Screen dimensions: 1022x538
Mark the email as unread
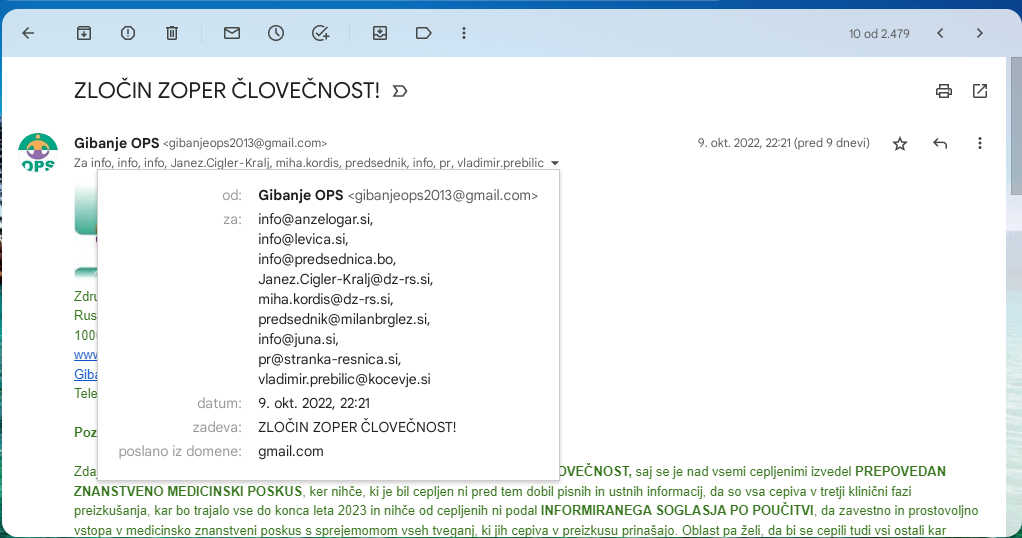coord(232,33)
